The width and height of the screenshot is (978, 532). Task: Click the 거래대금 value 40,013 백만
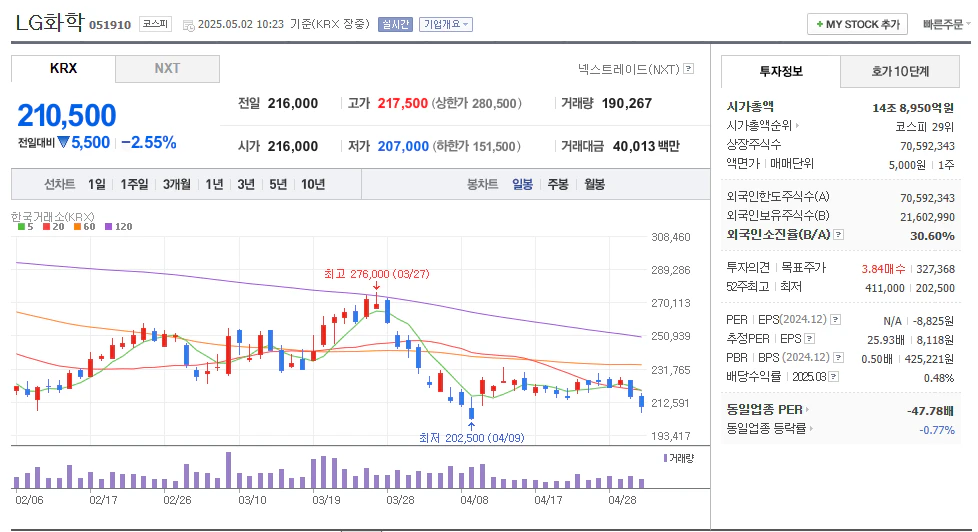(x=646, y=146)
